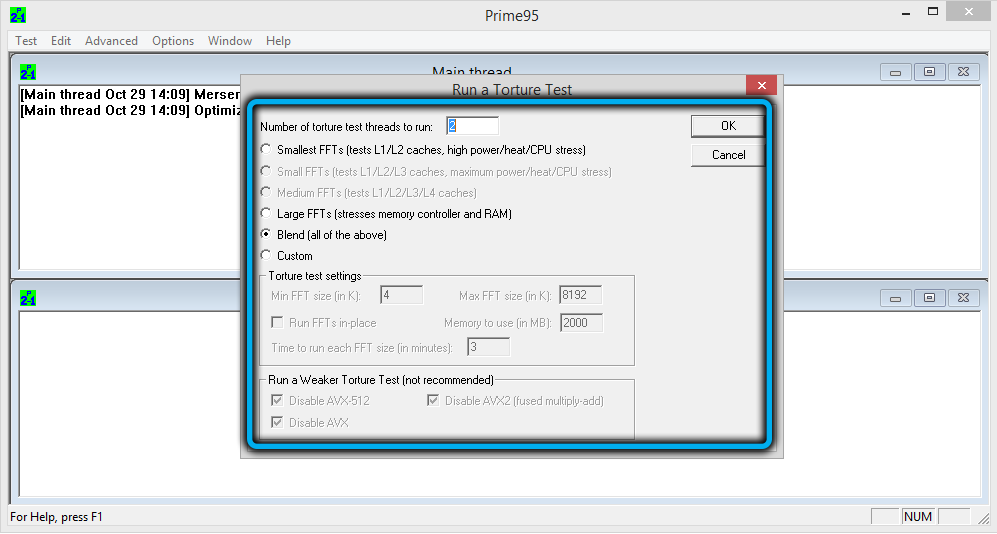Maximize the lower worker child window
Viewport: 997px width, 534px height.
pyautogui.click(x=929, y=298)
